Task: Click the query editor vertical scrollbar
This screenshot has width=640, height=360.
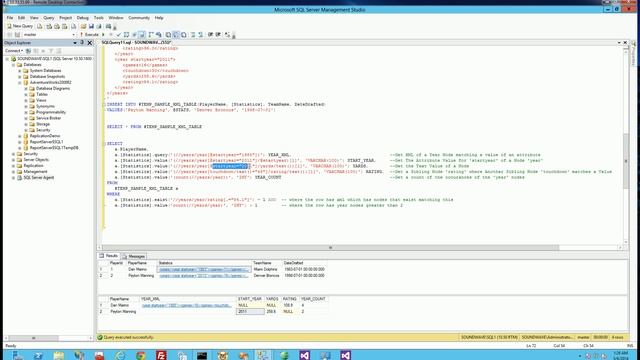Action: click(626, 161)
